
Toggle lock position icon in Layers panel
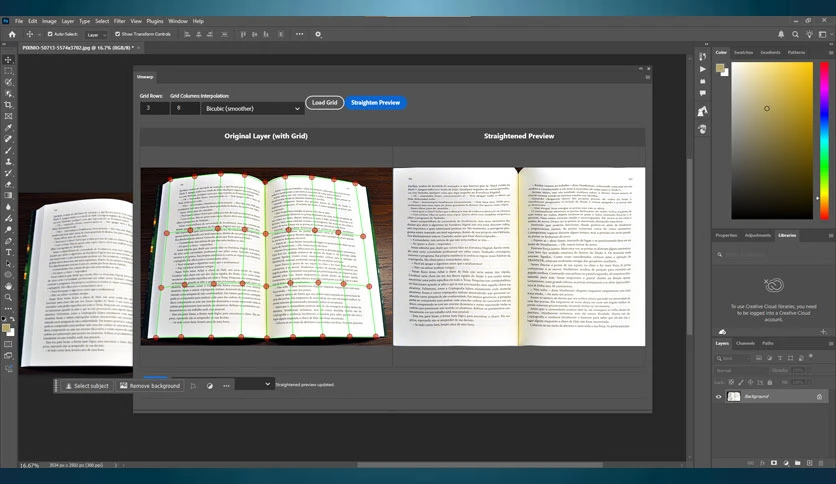tap(750, 382)
